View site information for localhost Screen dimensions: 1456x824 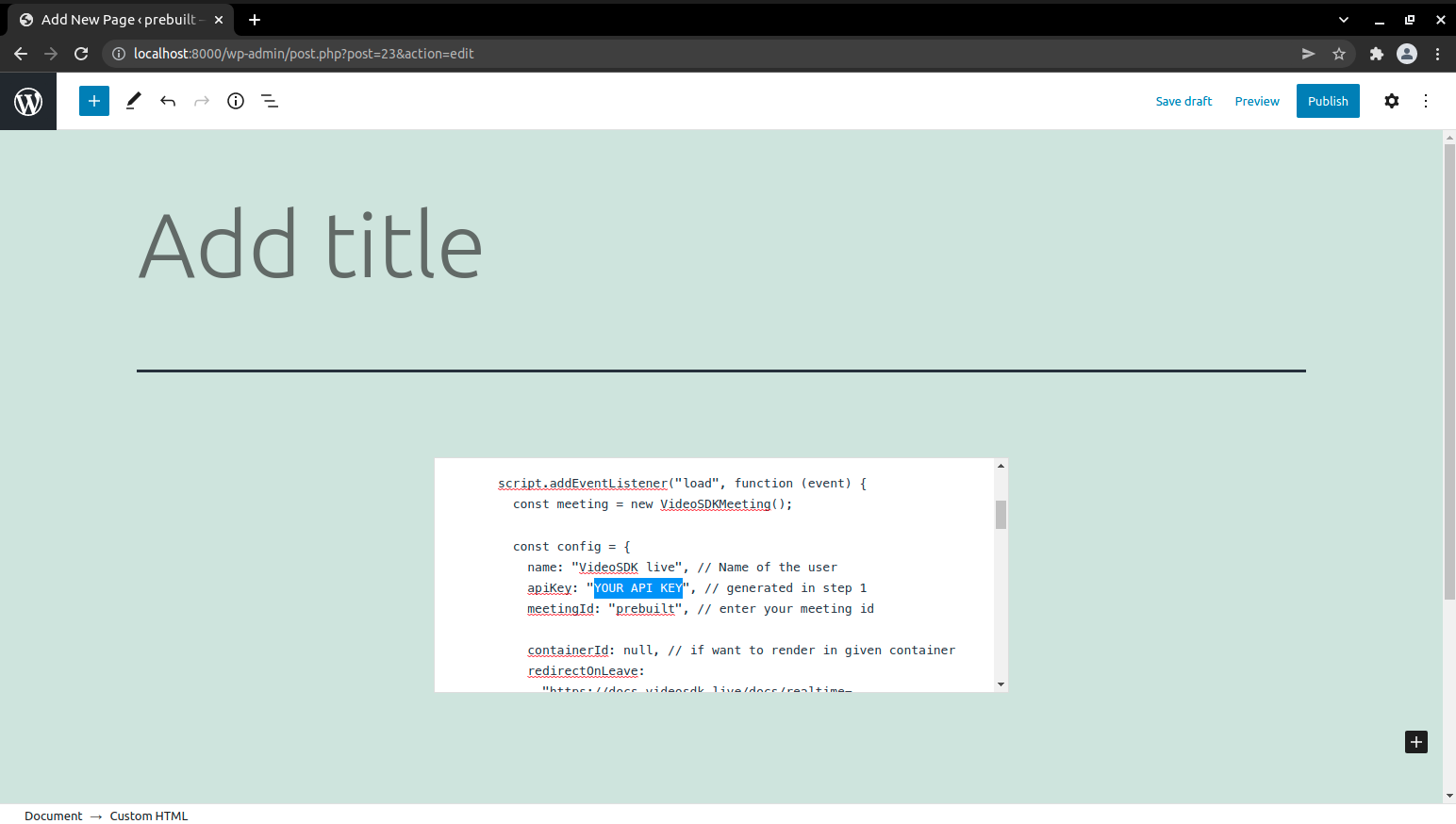[119, 54]
